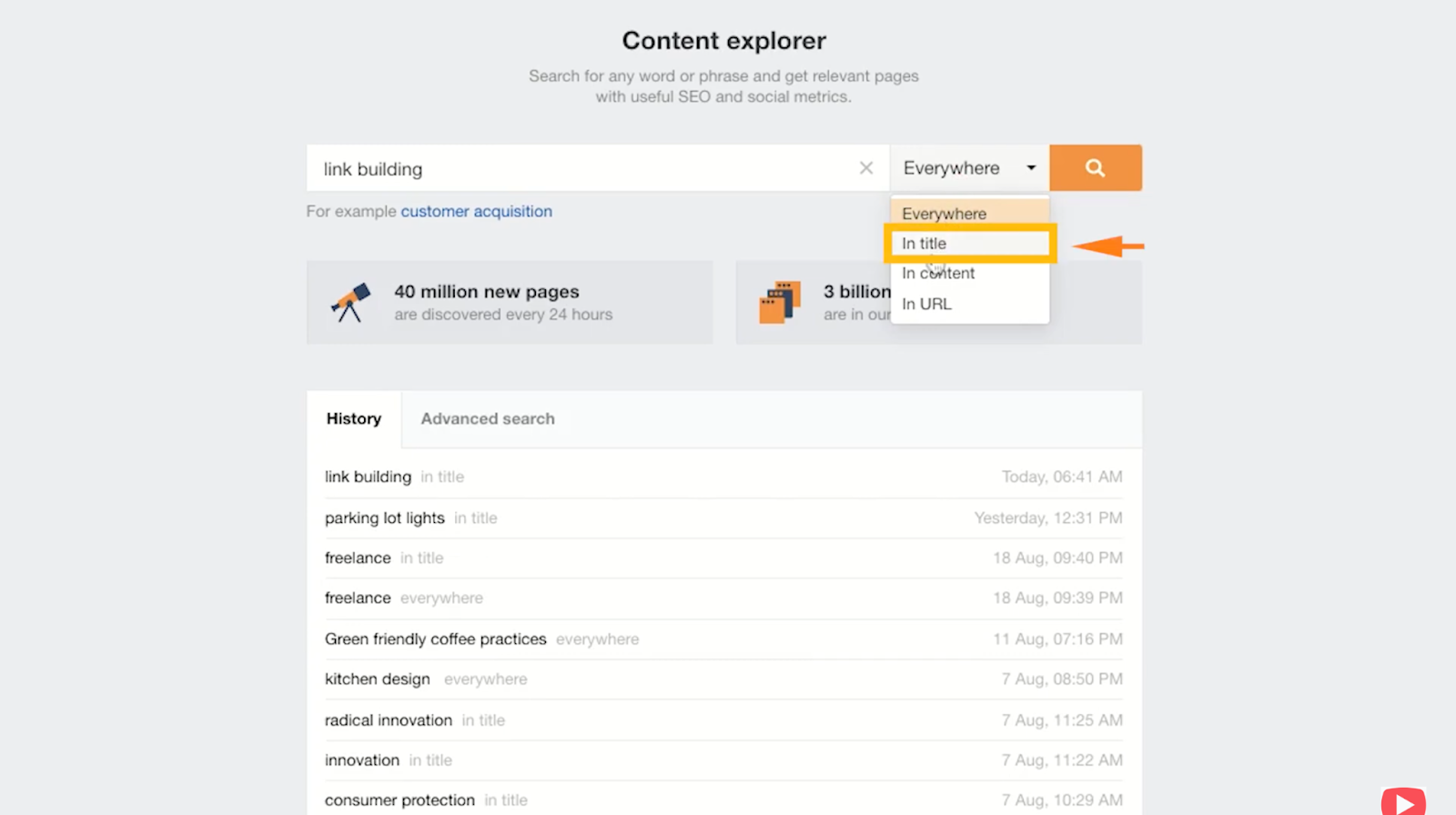Image resolution: width=1456 pixels, height=815 pixels.
Task: Select 'Everywhere' option in dropdown list
Action: [x=944, y=214]
